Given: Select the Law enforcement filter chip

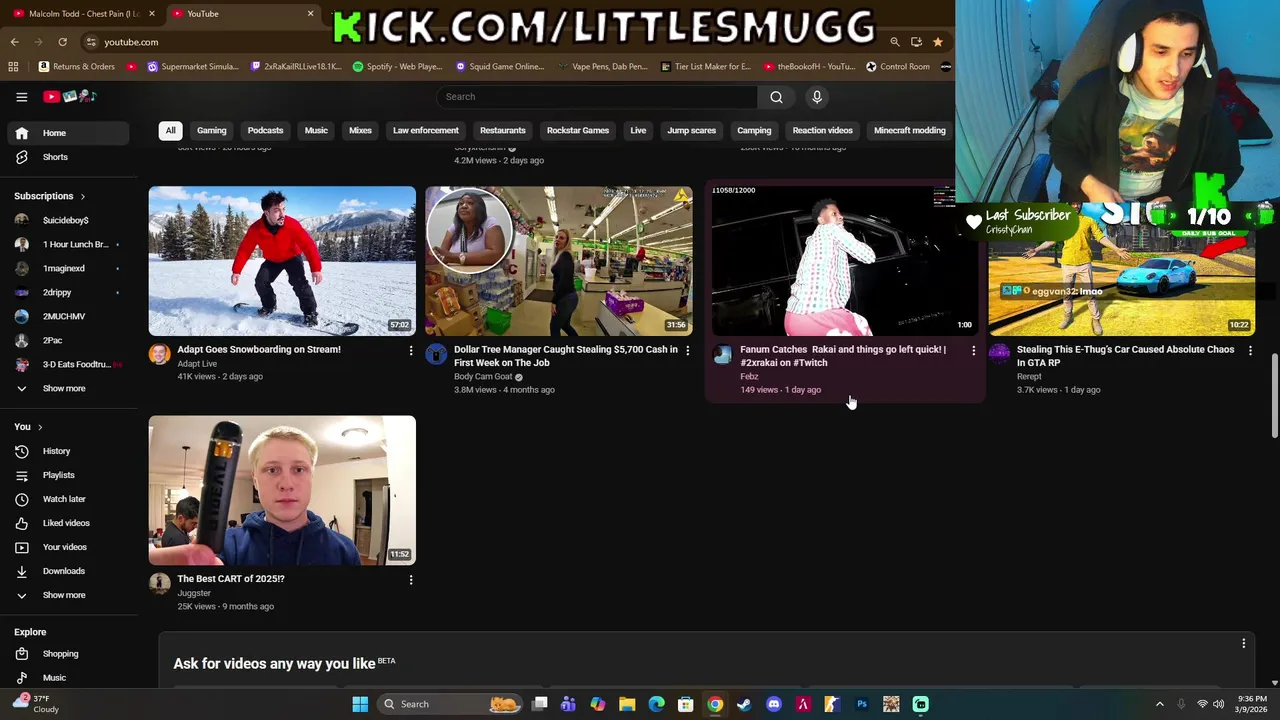Looking at the screenshot, I should [425, 130].
